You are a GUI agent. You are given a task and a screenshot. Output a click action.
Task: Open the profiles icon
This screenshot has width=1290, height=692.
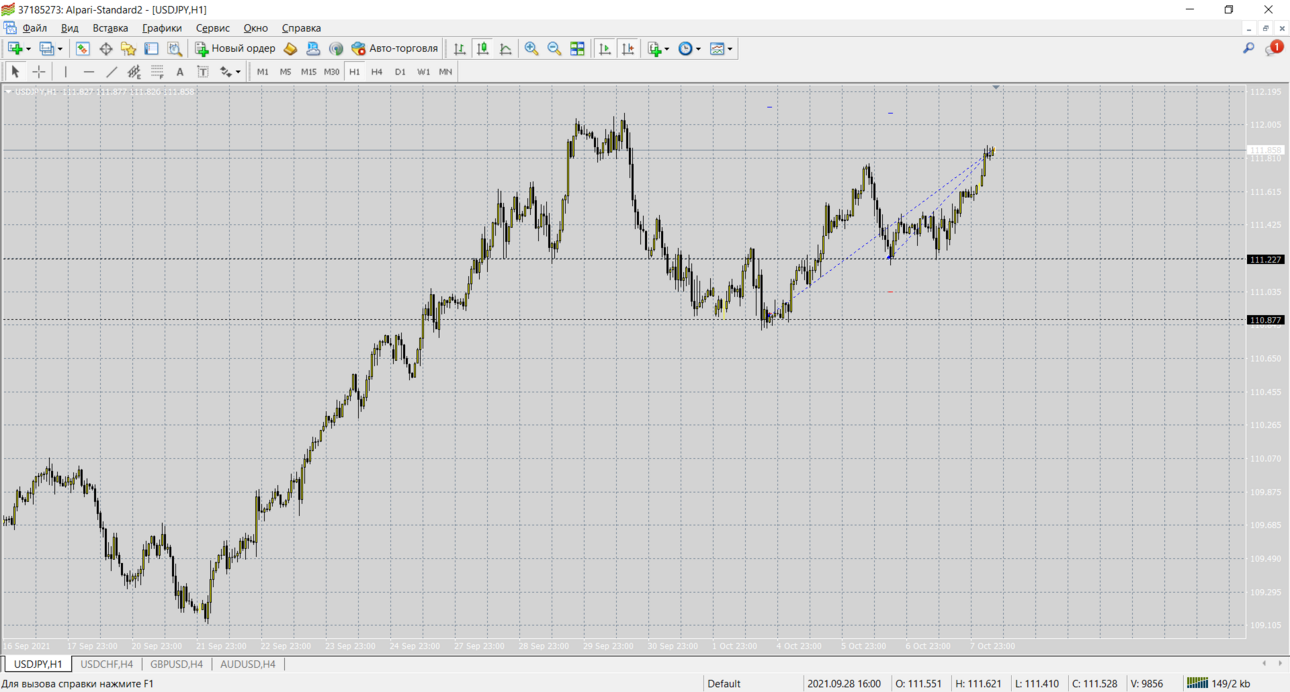tap(46, 48)
